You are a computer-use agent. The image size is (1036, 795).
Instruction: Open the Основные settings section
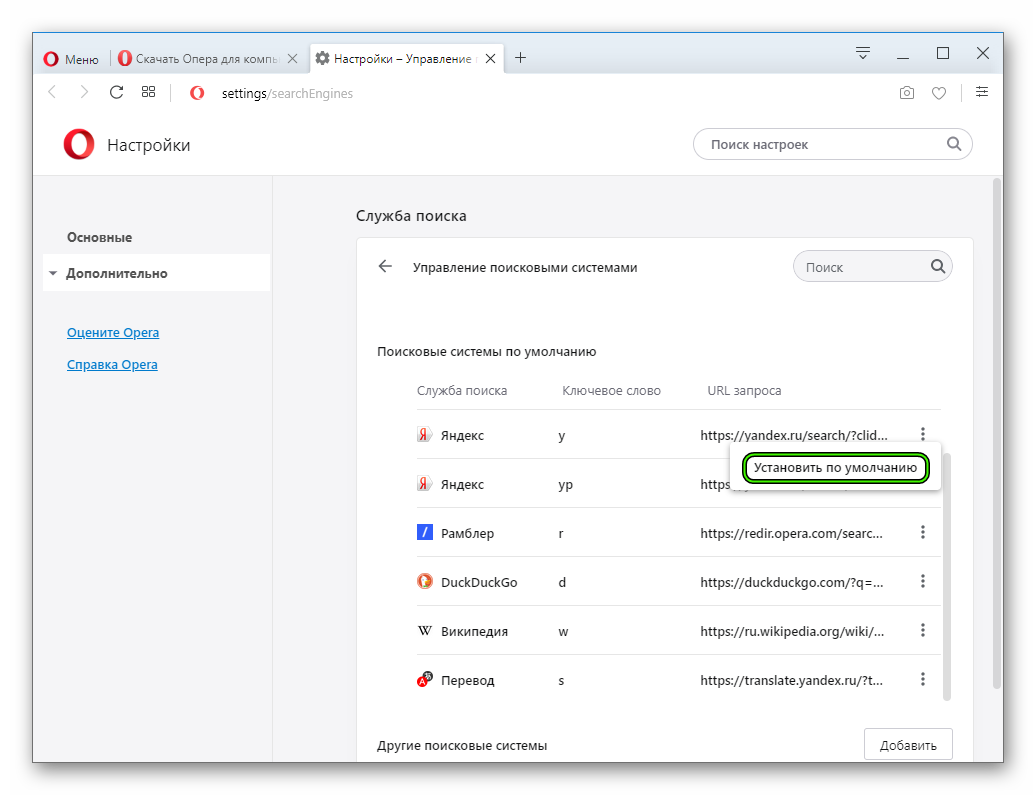pyautogui.click(x=99, y=237)
